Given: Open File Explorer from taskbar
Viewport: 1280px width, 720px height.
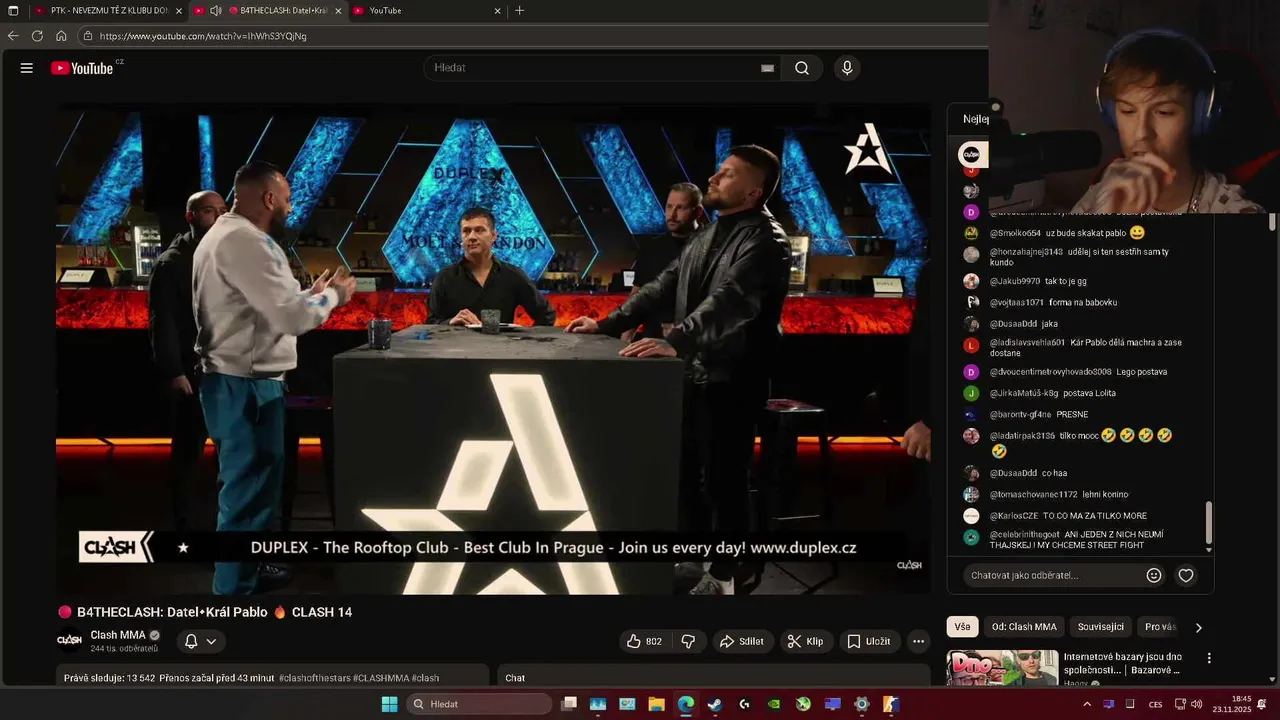Looking at the screenshot, I should [657, 704].
